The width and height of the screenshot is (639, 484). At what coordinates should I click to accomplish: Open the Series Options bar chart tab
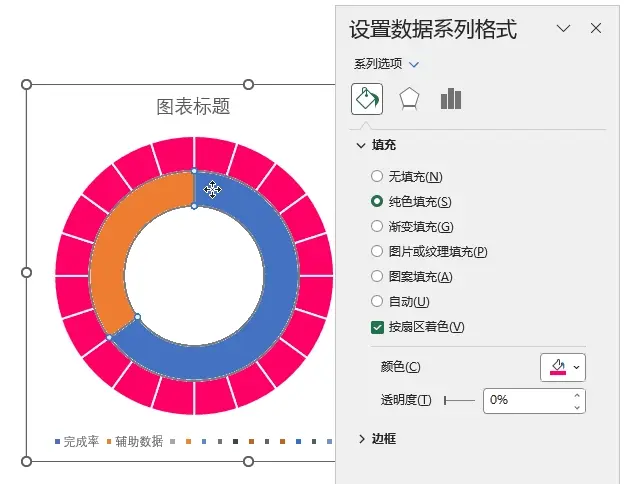pos(451,99)
